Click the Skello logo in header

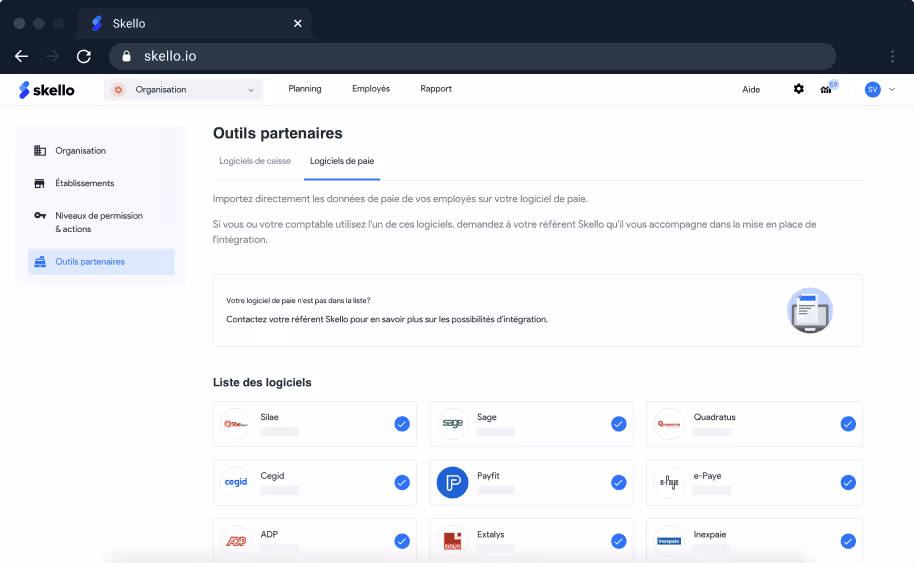tap(47, 90)
